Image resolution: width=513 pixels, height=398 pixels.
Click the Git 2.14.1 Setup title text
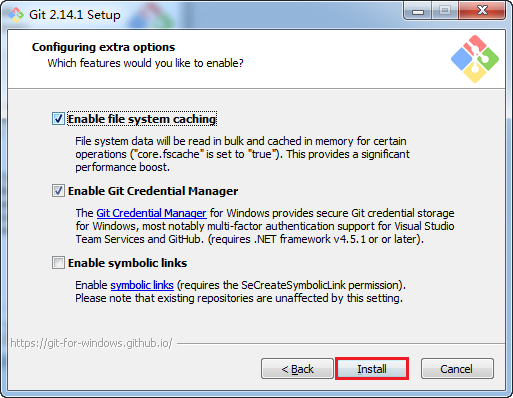coord(75,15)
